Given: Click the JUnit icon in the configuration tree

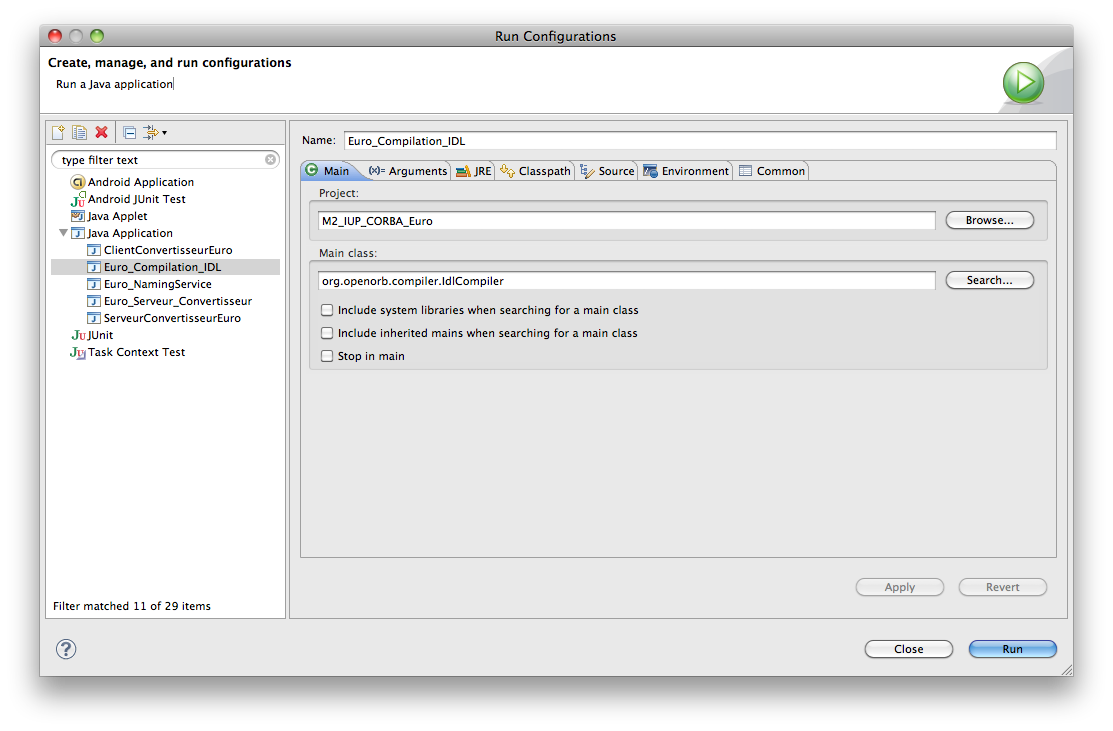Looking at the screenshot, I should click(78, 335).
